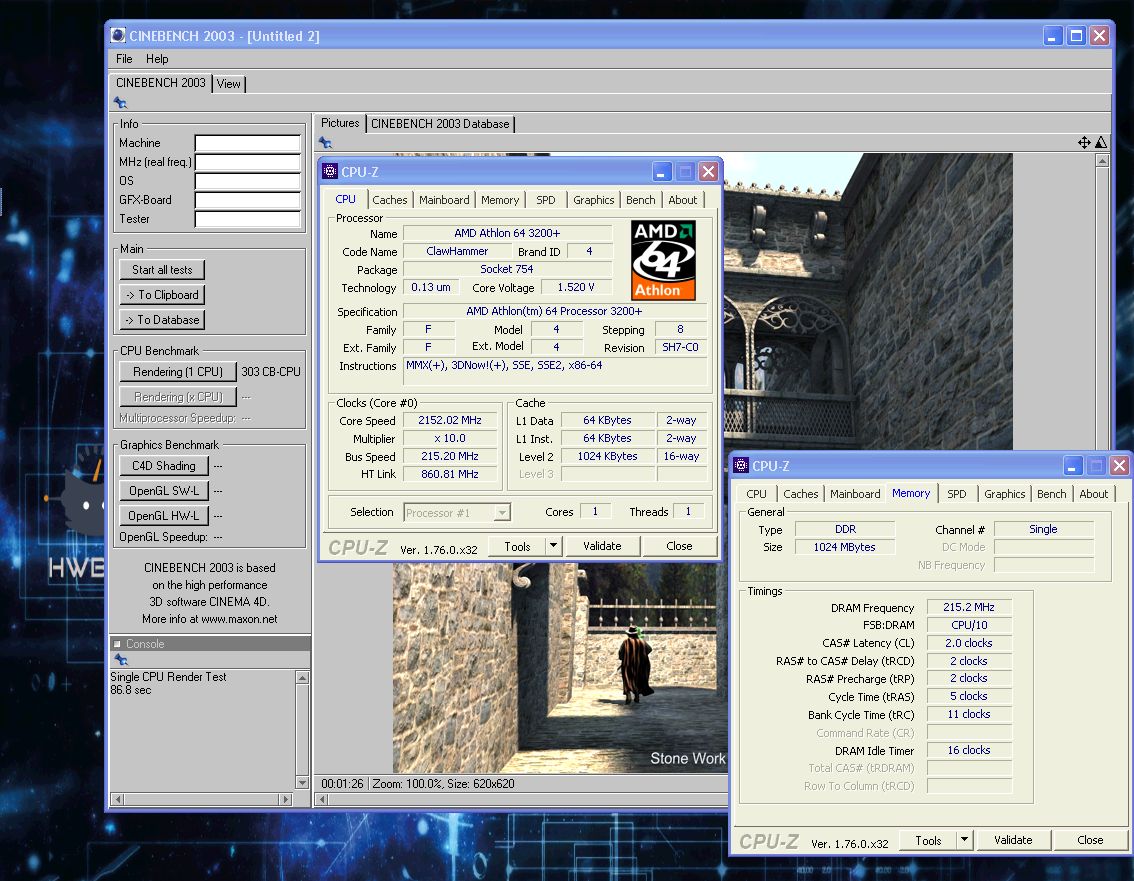Viewport: 1134px width, 881px height.
Task: Switch to the View tab in CINEBENCH
Action: pos(229,84)
